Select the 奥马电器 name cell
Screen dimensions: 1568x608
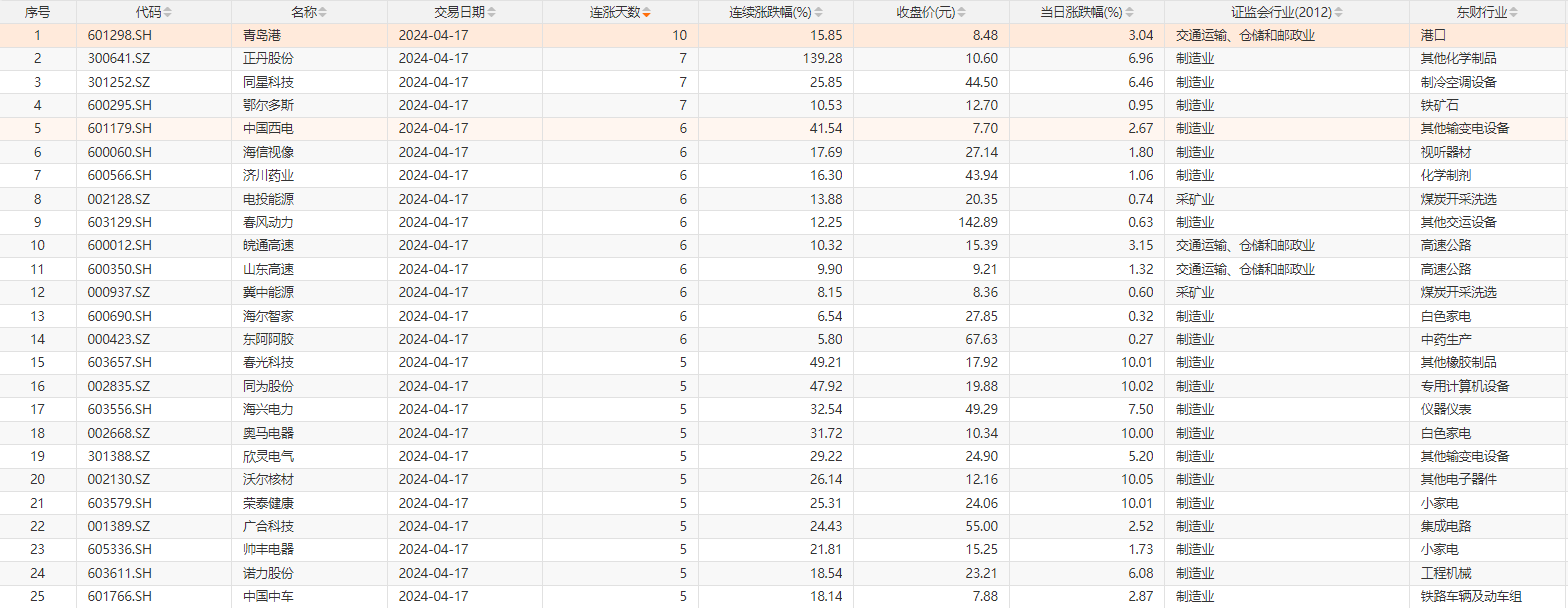(309, 433)
